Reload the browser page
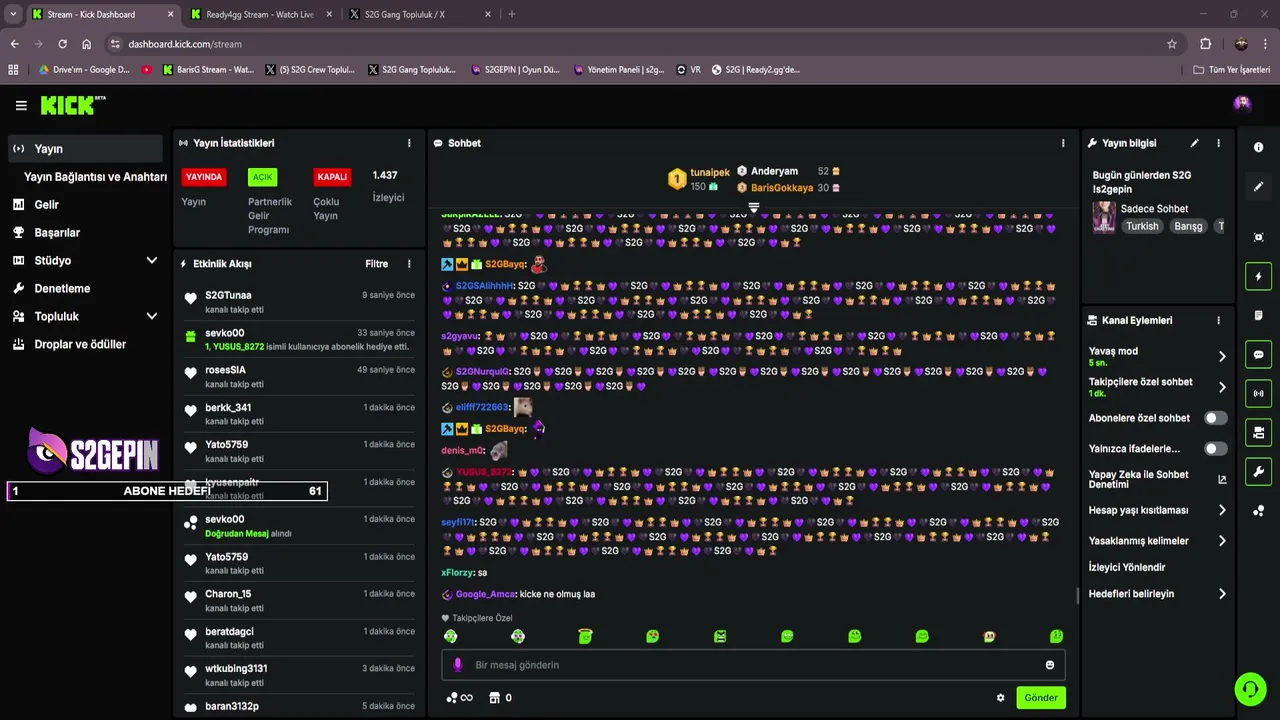1280x720 pixels. (x=62, y=44)
